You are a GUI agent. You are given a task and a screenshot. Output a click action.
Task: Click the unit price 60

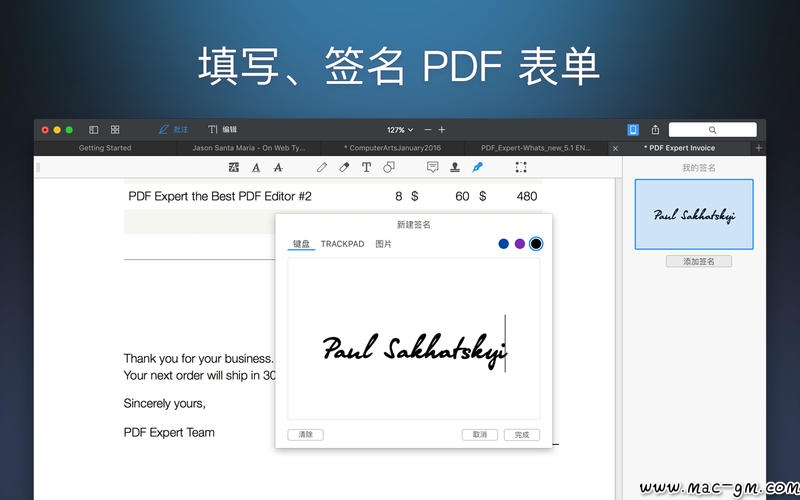click(462, 196)
